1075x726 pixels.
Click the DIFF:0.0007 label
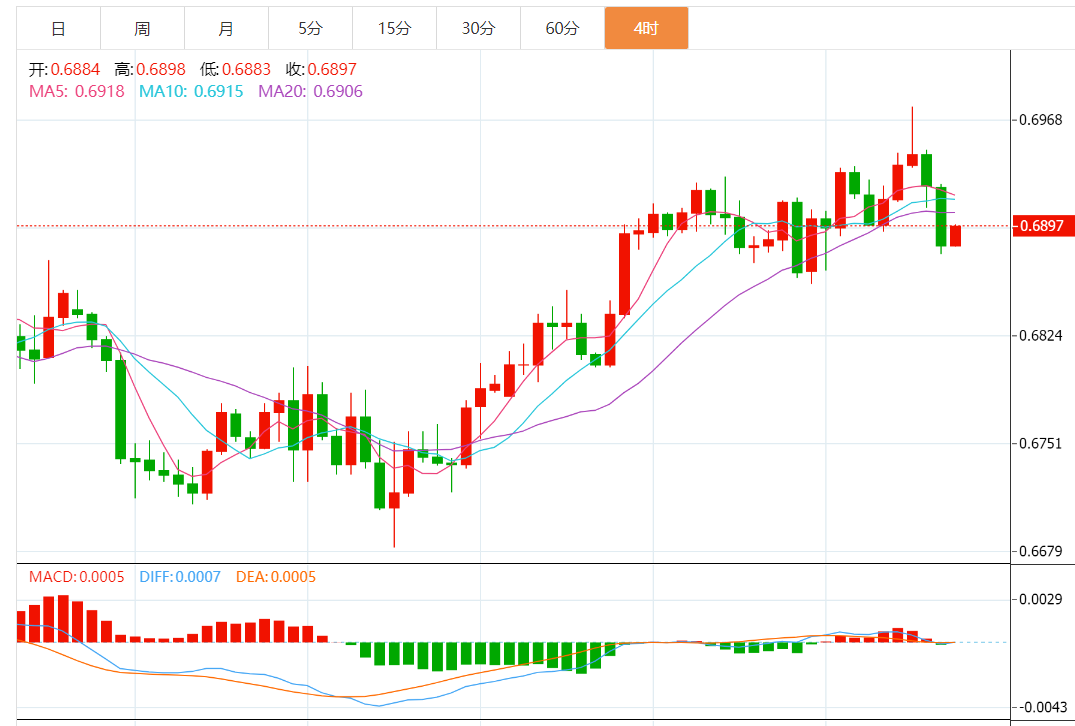180,577
